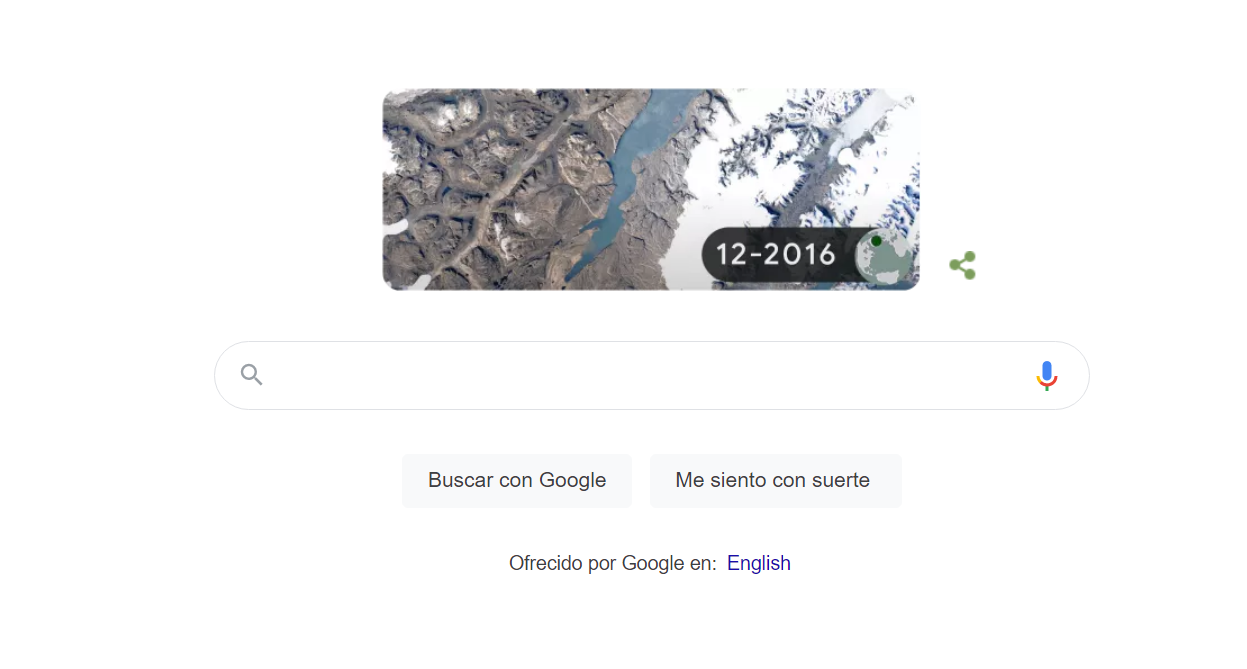Viewport: 1247px width, 669px height.
Task: Start voice search with the microphone icon
Action: click(1046, 376)
